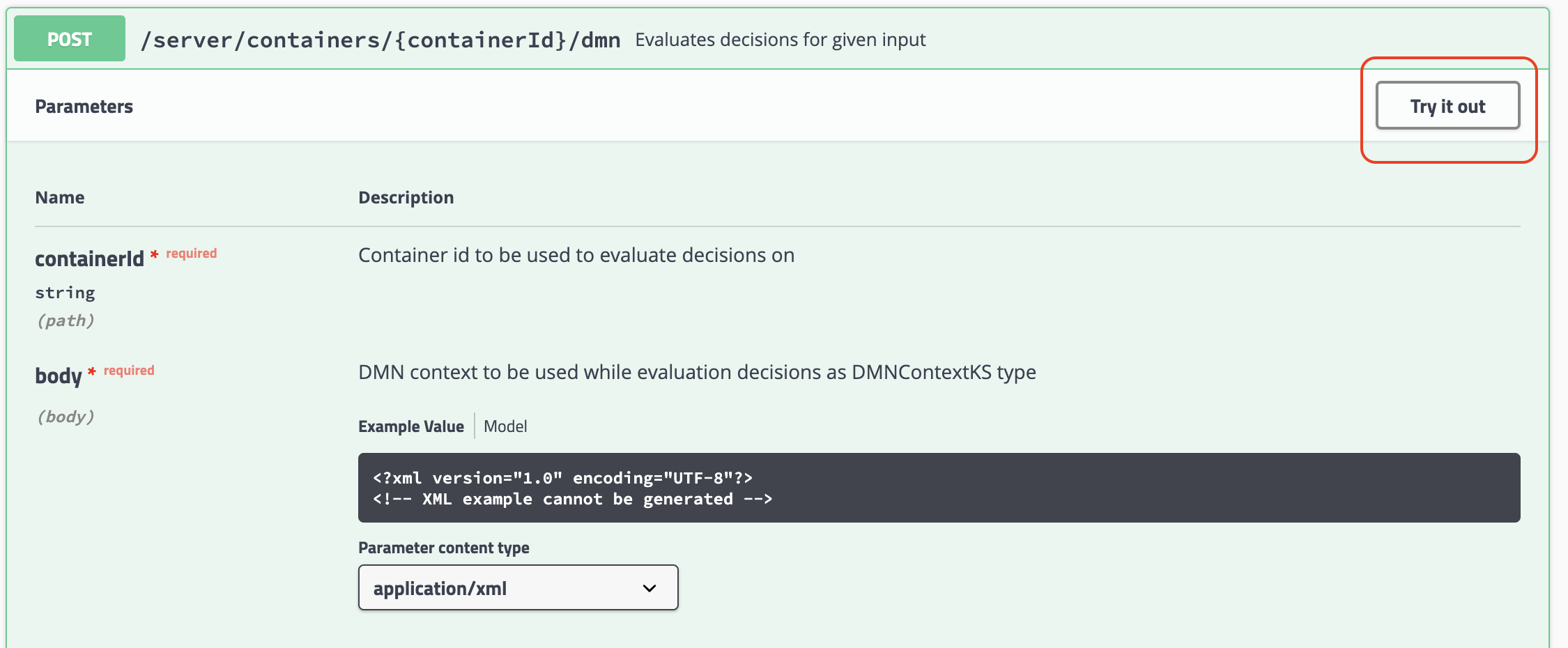The image size is (1568, 648).
Task: Click the Parameter content type label
Action: [x=443, y=548]
